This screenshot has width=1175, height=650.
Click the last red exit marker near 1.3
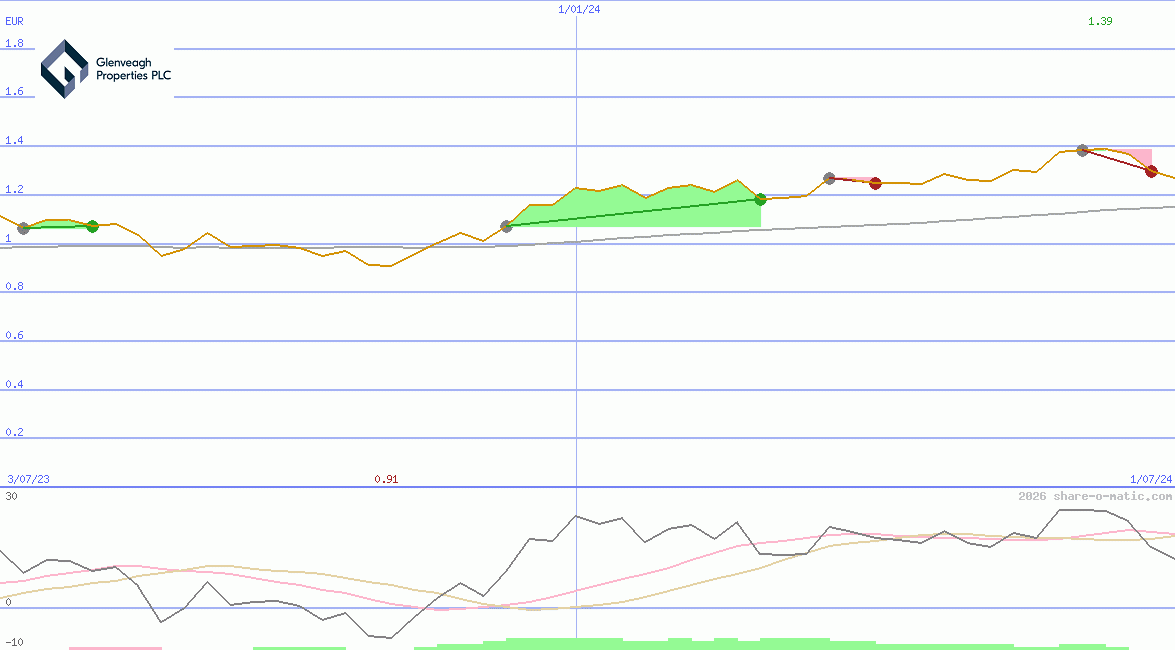click(1152, 172)
